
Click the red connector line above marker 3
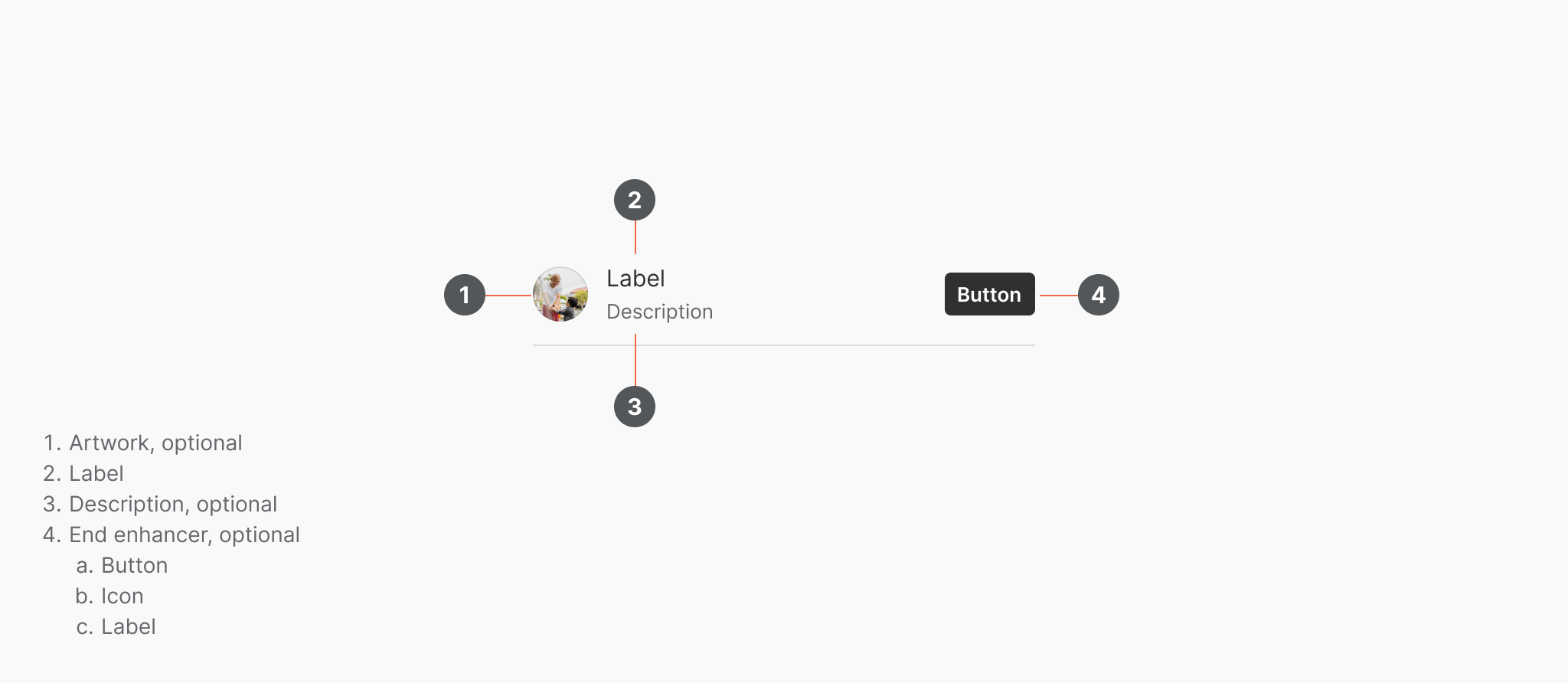pyautogui.click(x=635, y=360)
